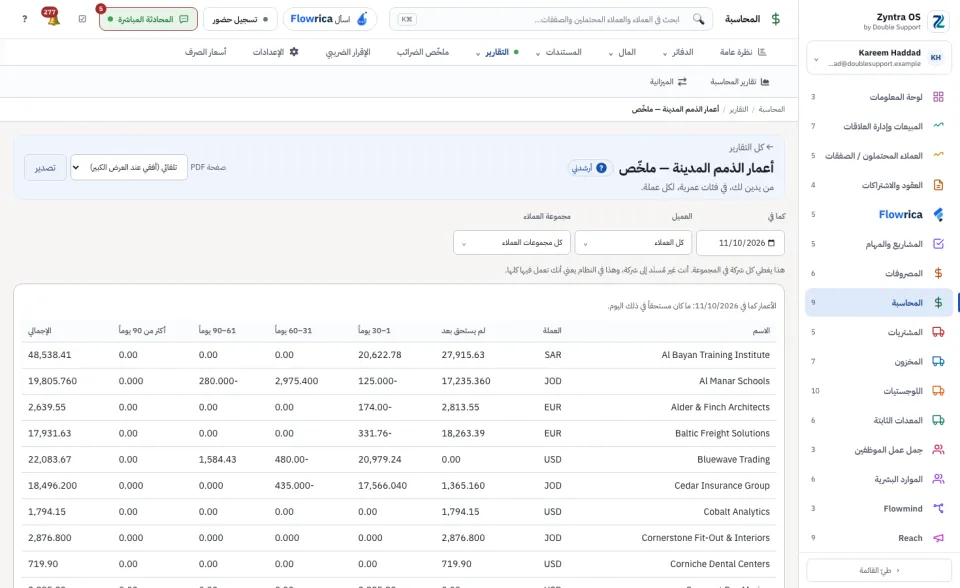Focus the customers and deals search field
The width and height of the screenshot is (960, 588).
point(551,19)
